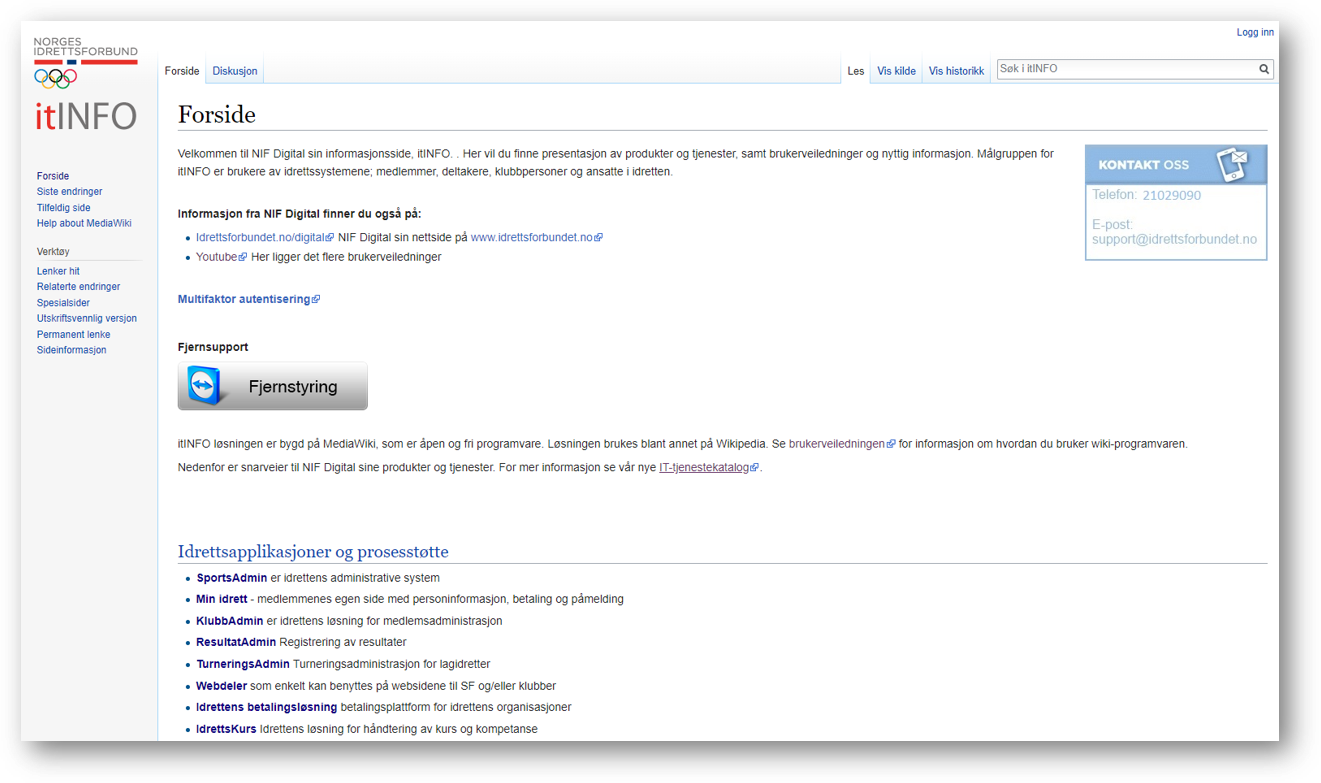Viewport: 1321px width, 783px height.
Task: Open the Vis historikk tab
Action: pos(956,71)
